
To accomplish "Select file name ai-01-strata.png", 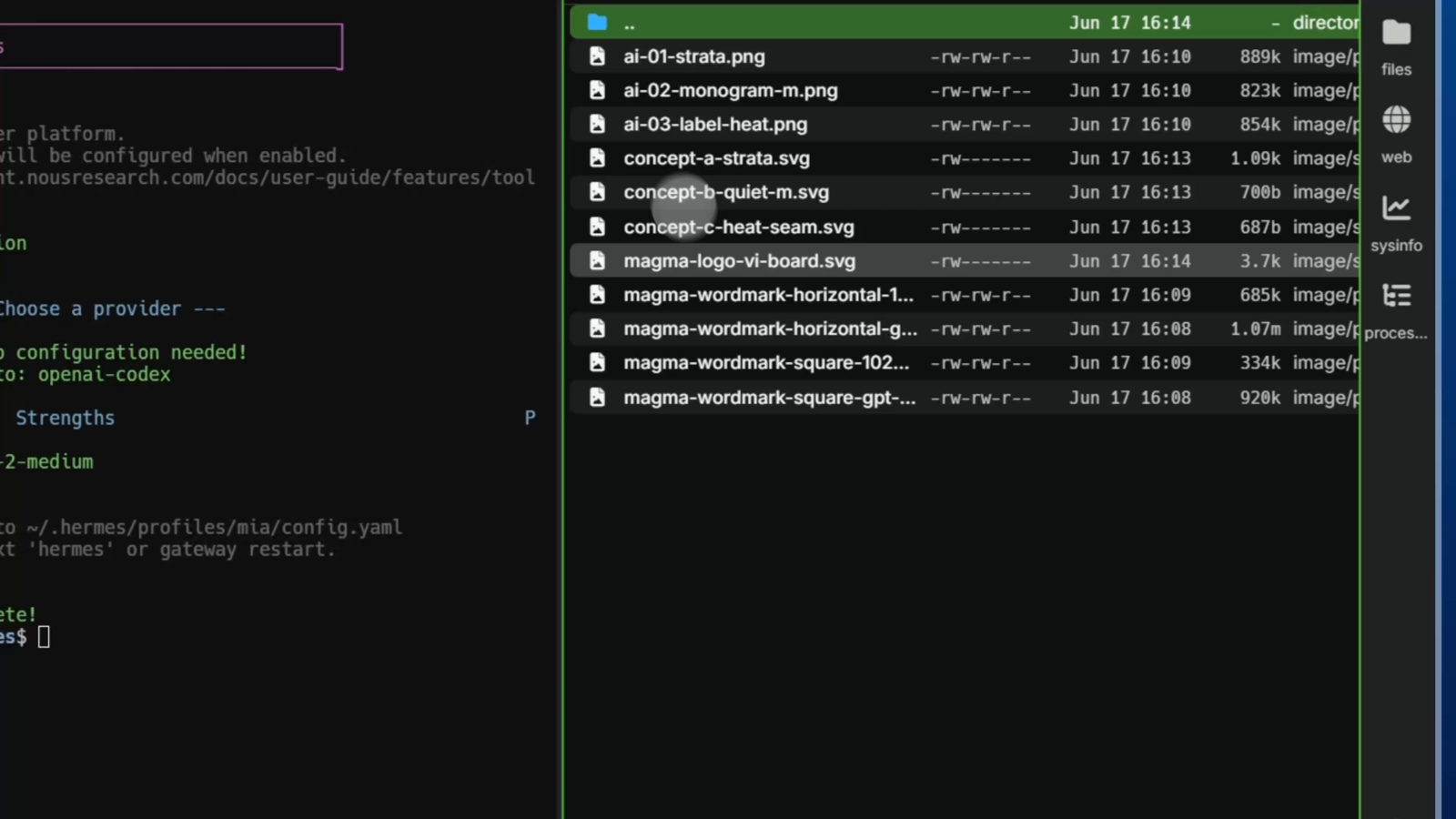I will [694, 56].
